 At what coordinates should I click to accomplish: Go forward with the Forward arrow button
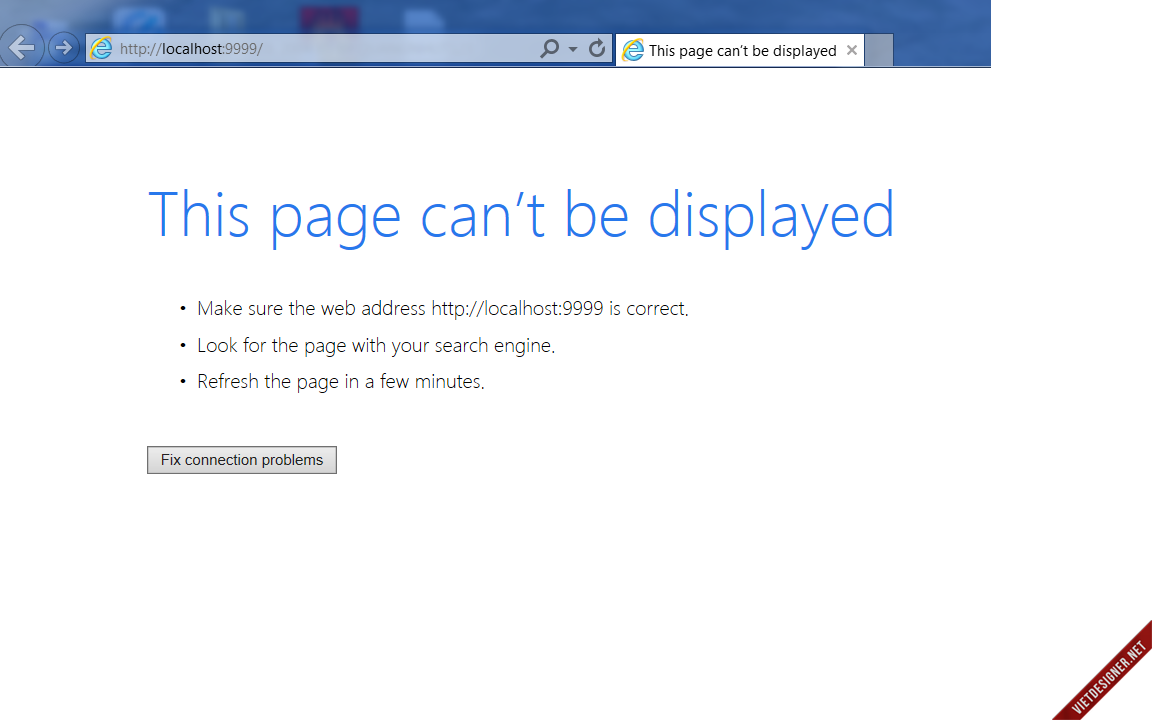64,48
